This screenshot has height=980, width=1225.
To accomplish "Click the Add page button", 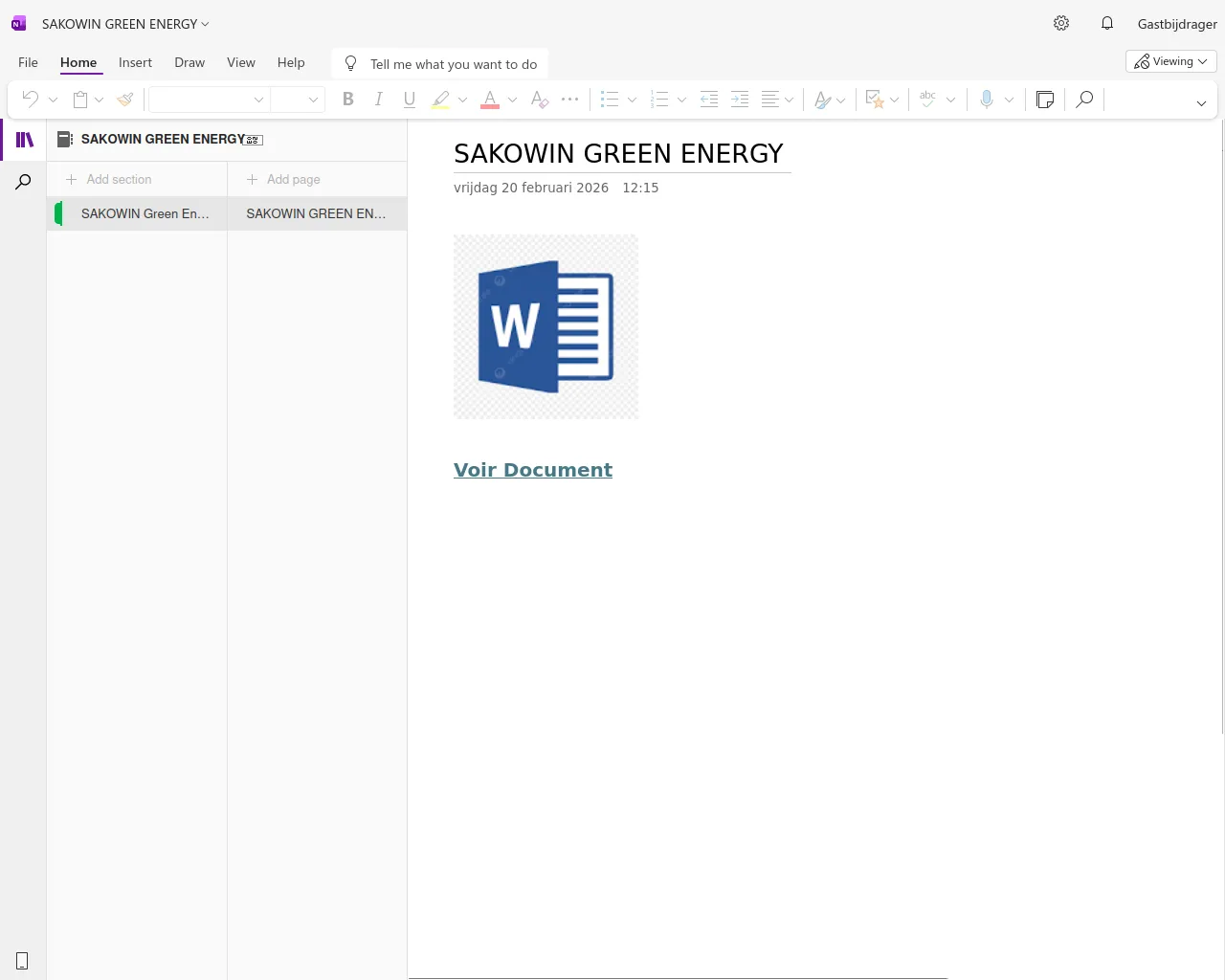I will [x=284, y=180].
